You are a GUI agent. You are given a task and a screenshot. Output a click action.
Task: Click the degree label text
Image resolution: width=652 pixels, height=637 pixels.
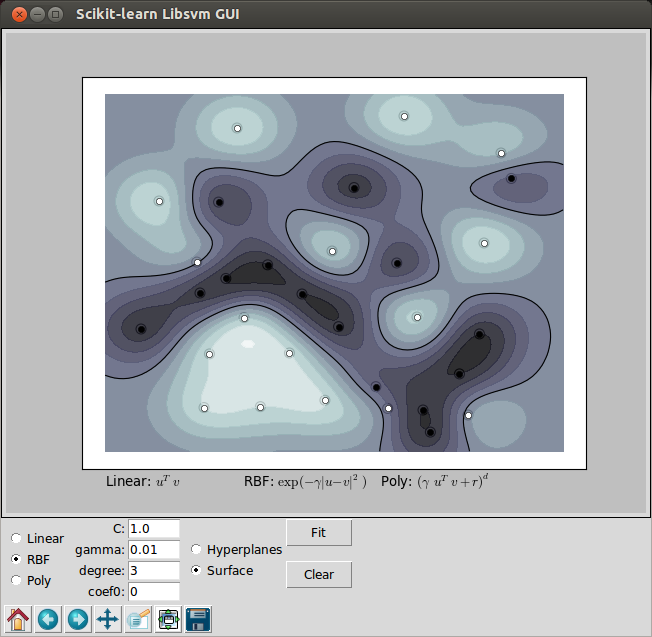(102, 571)
